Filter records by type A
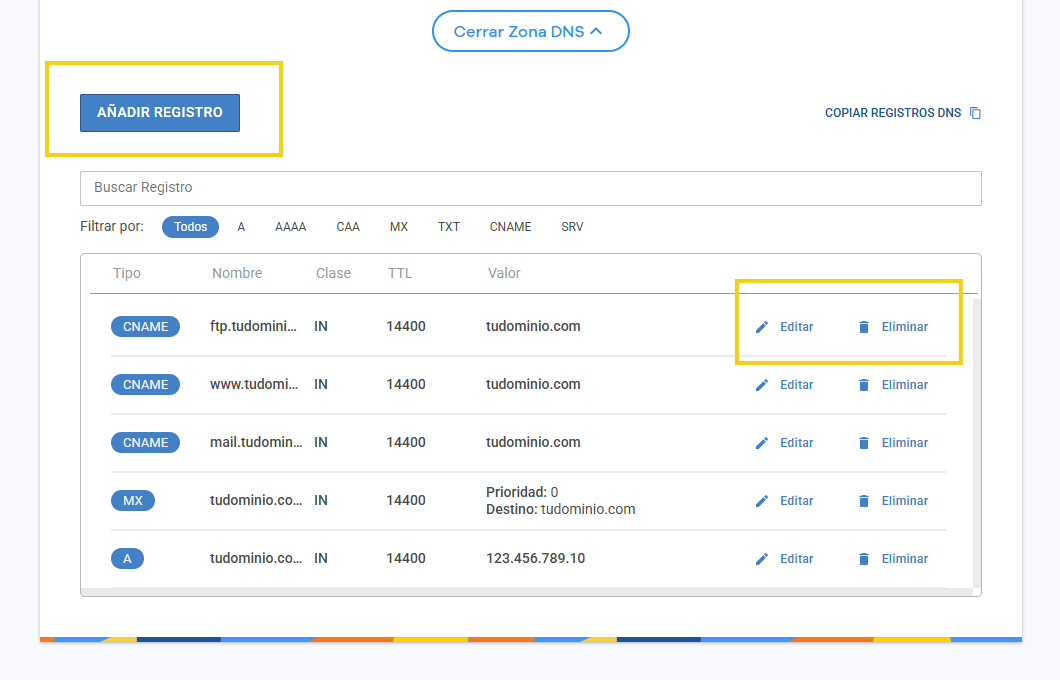1060x680 pixels. coord(241,227)
